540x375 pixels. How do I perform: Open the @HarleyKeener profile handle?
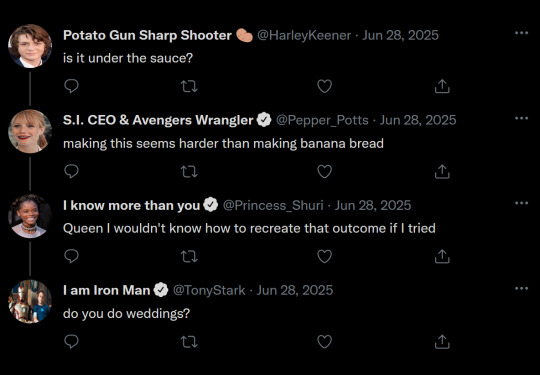(x=304, y=35)
